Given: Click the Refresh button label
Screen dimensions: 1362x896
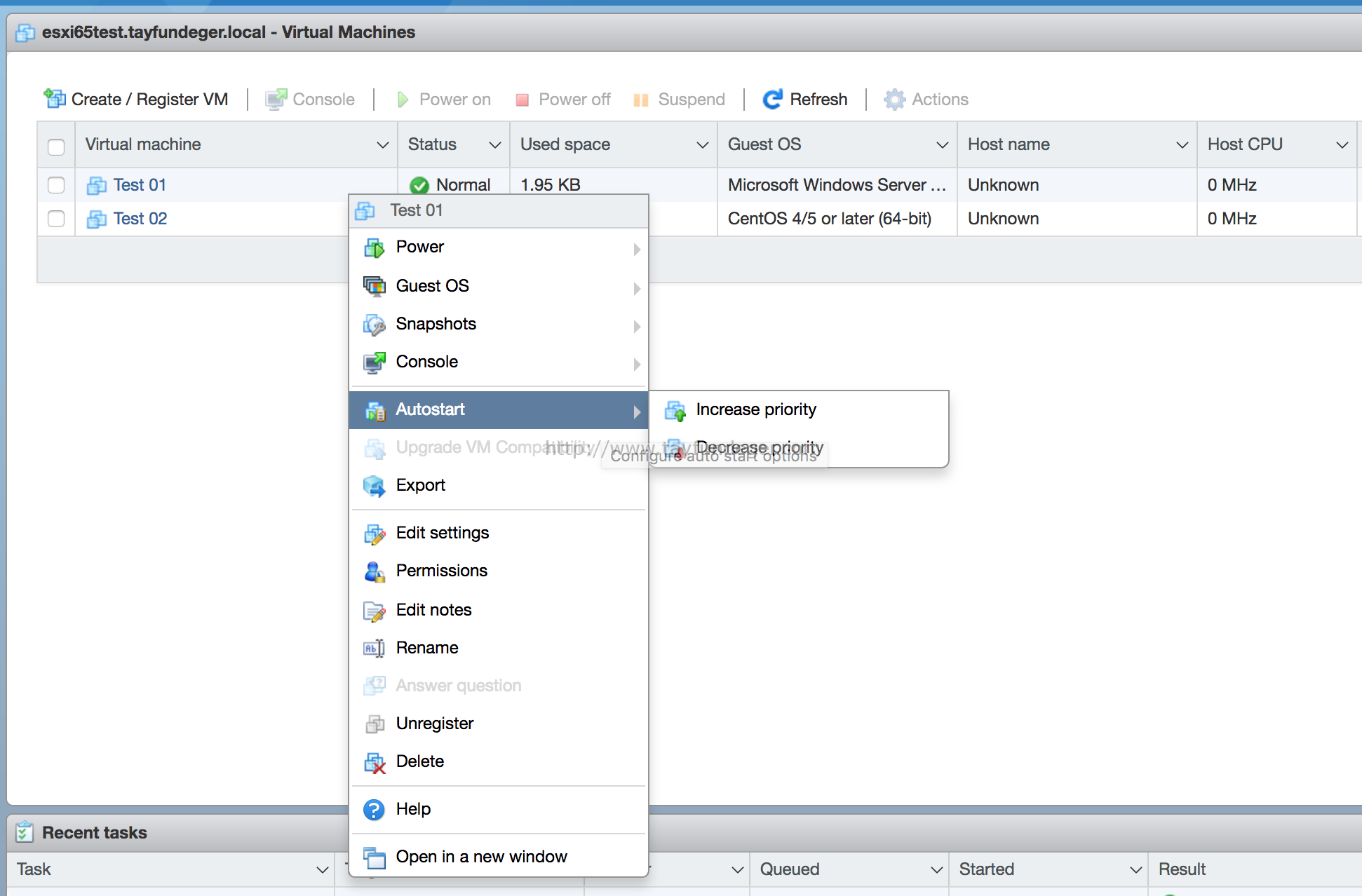Looking at the screenshot, I should click(x=818, y=100).
